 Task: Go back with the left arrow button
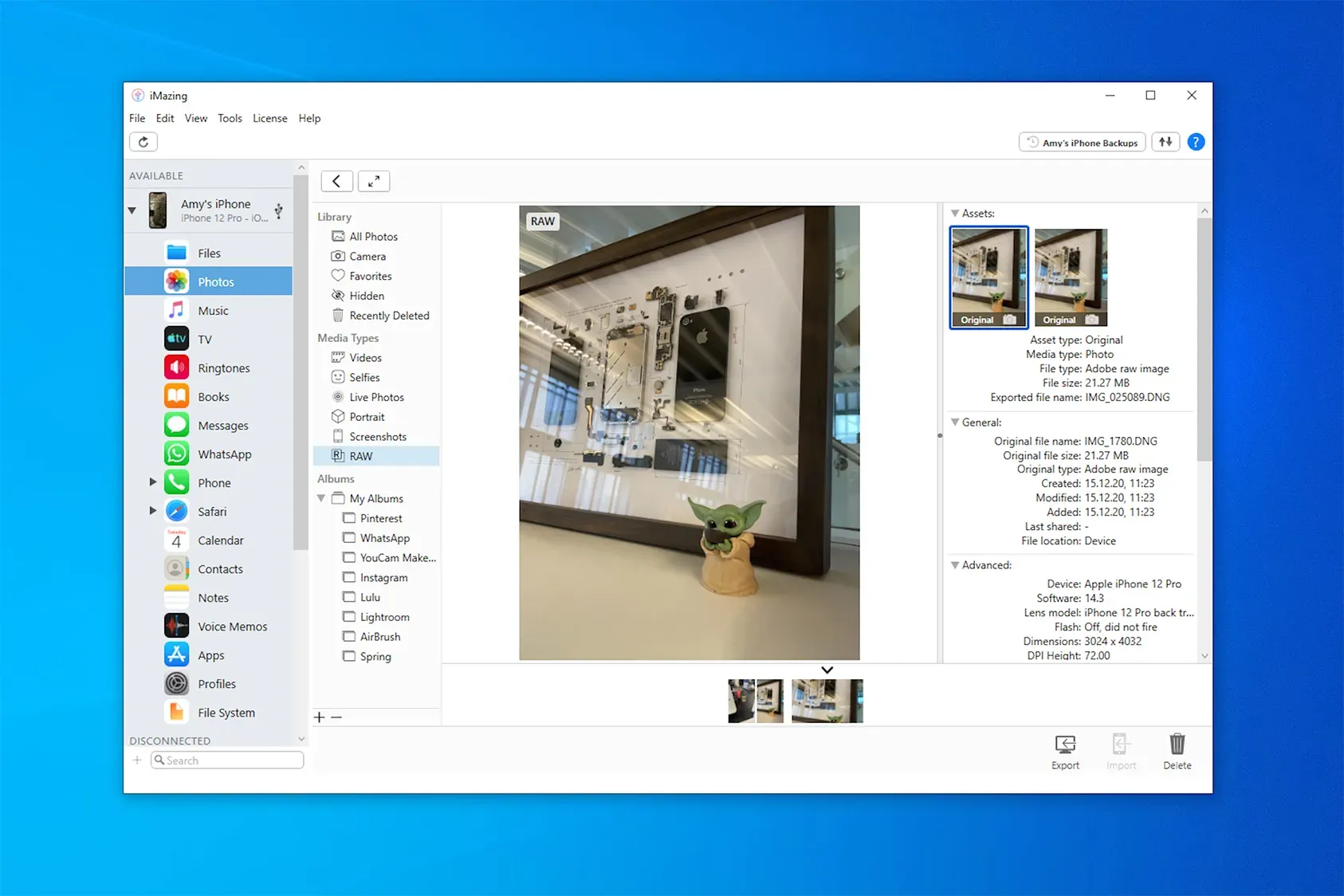point(336,181)
